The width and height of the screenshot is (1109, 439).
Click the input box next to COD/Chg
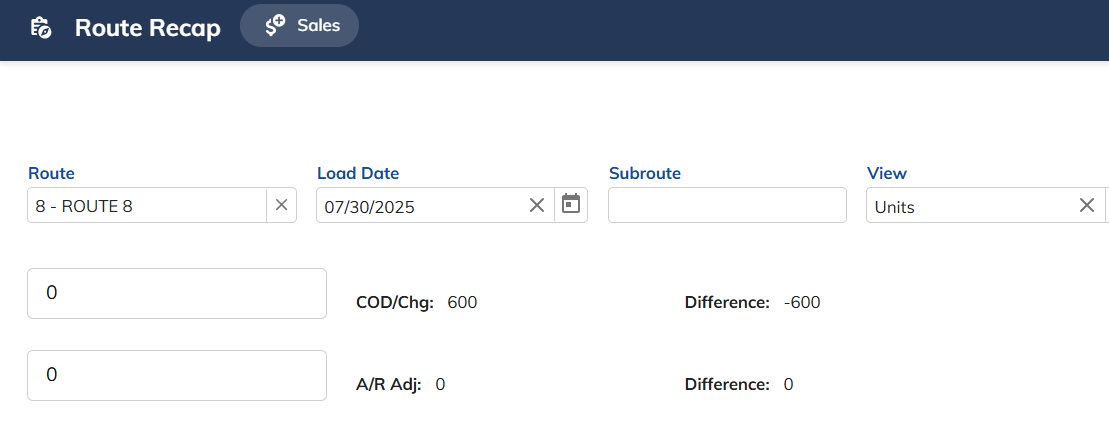pos(177,293)
